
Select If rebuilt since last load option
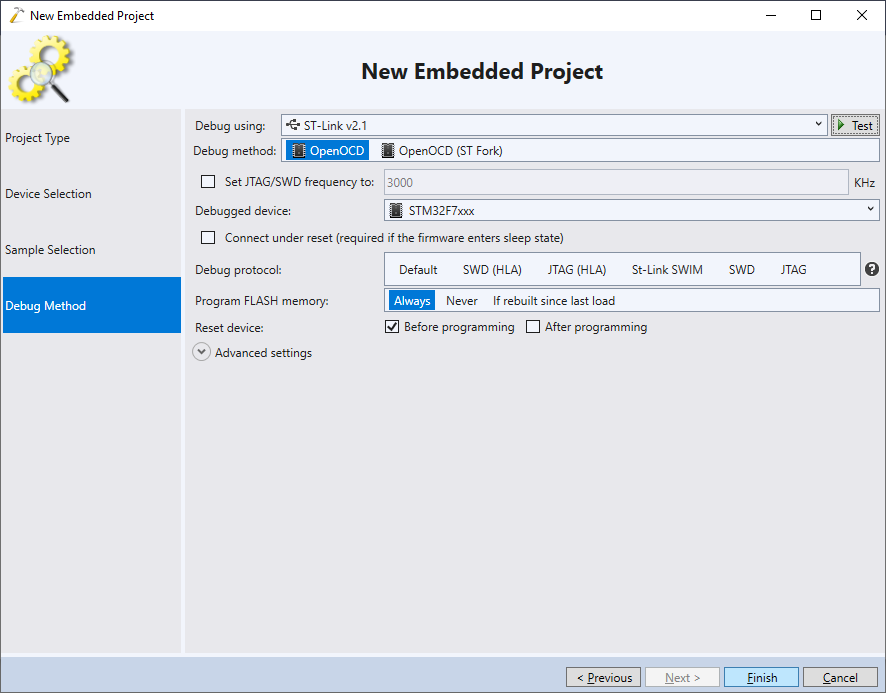tap(554, 301)
